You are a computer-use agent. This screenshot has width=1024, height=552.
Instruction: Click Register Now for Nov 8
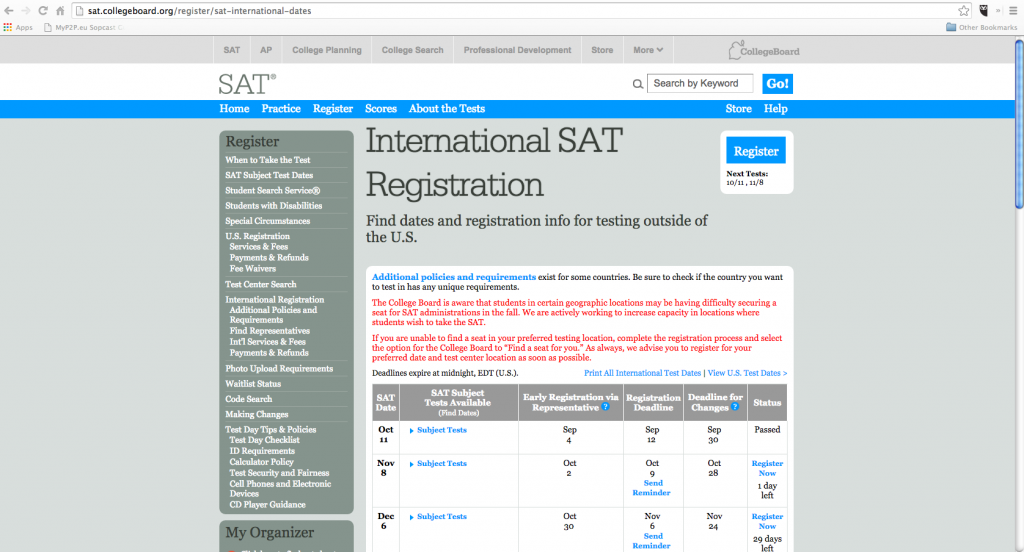click(767, 468)
